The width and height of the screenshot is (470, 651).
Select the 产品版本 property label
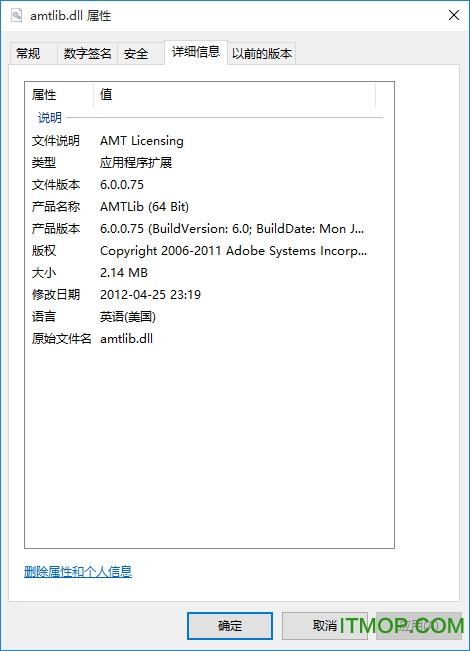[56, 229]
